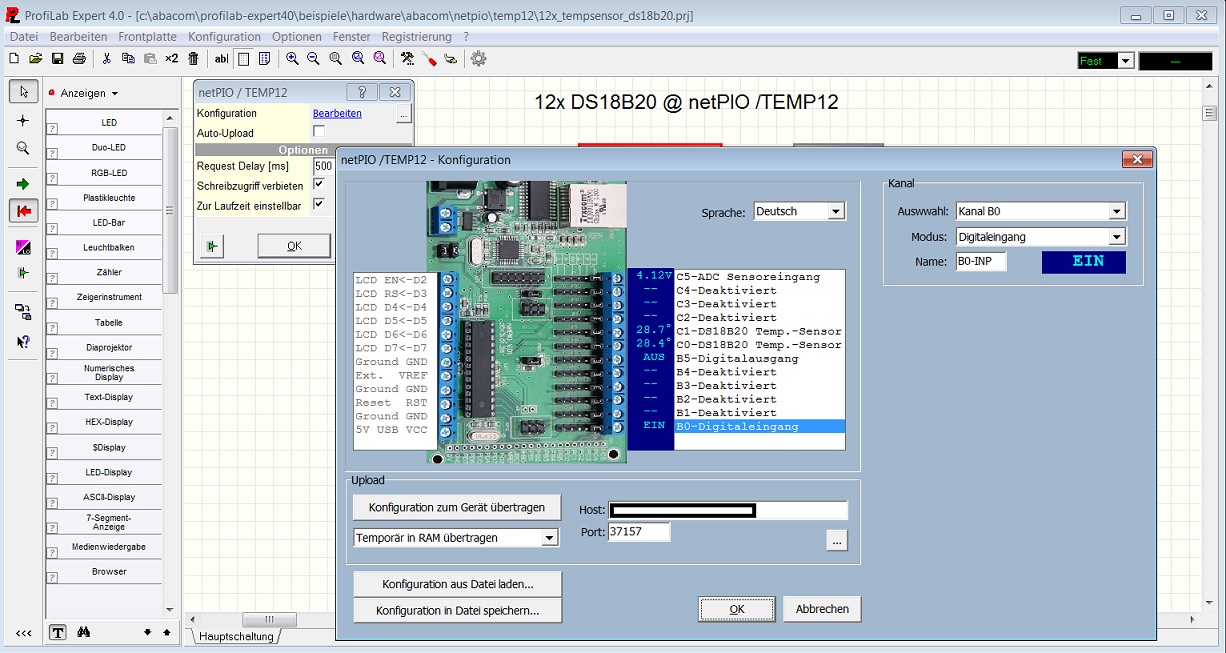Open the Datei menu
This screenshot has height=653, width=1226.
(x=24, y=36)
